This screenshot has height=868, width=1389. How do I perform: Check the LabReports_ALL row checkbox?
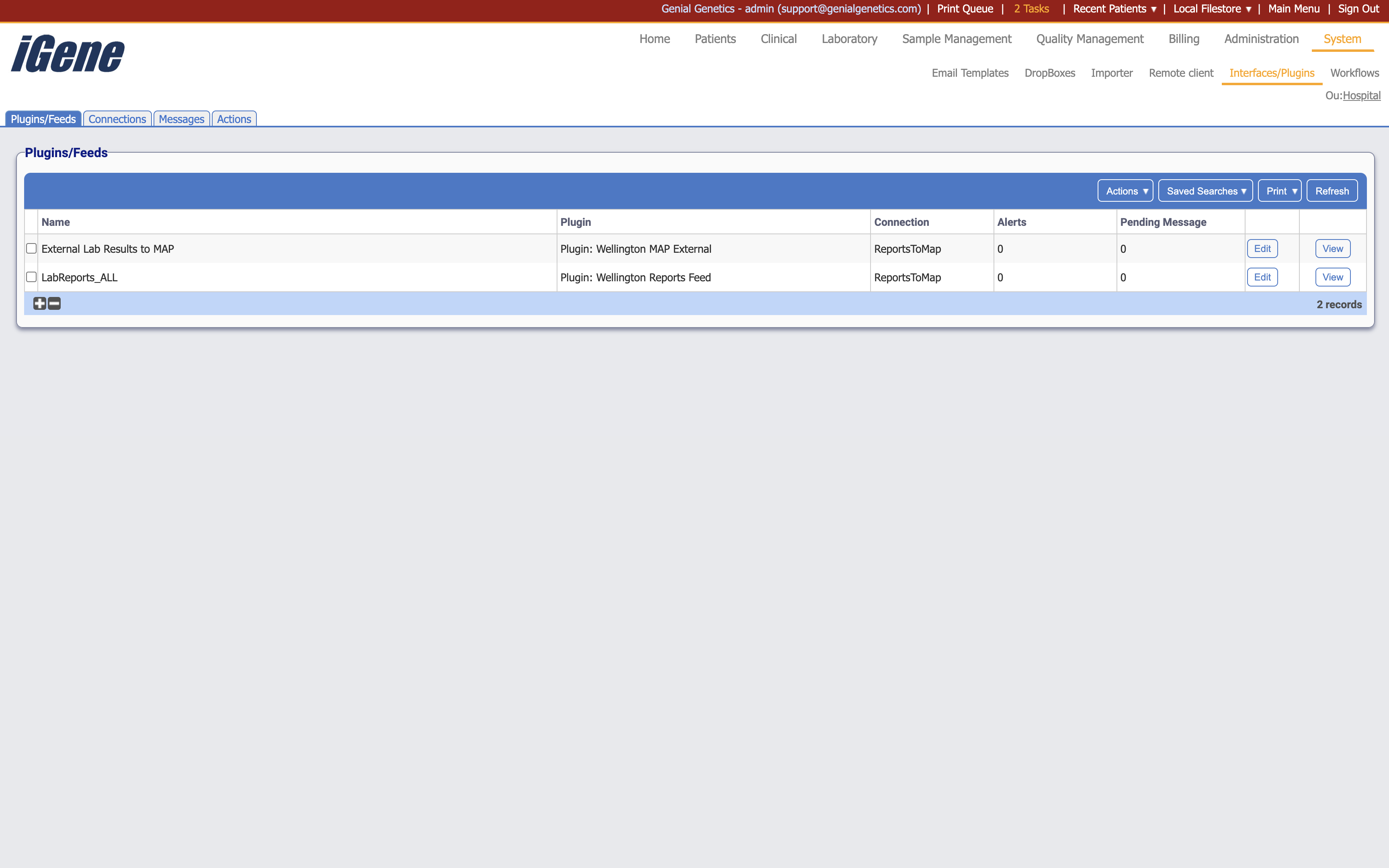pyautogui.click(x=31, y=277)
